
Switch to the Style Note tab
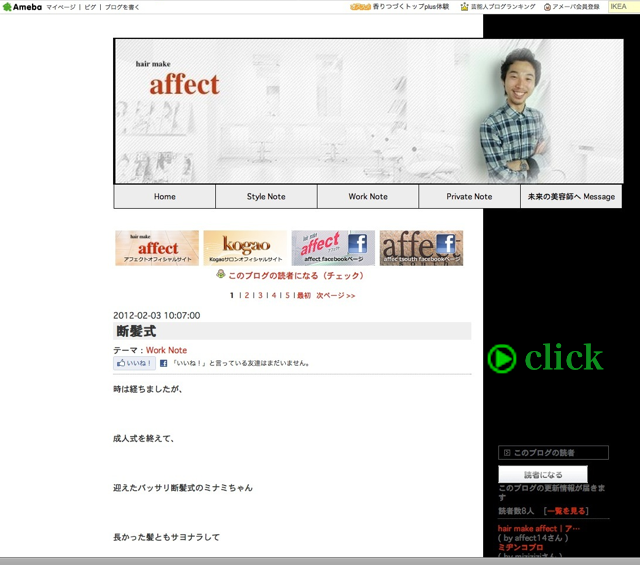coord(266,197)
